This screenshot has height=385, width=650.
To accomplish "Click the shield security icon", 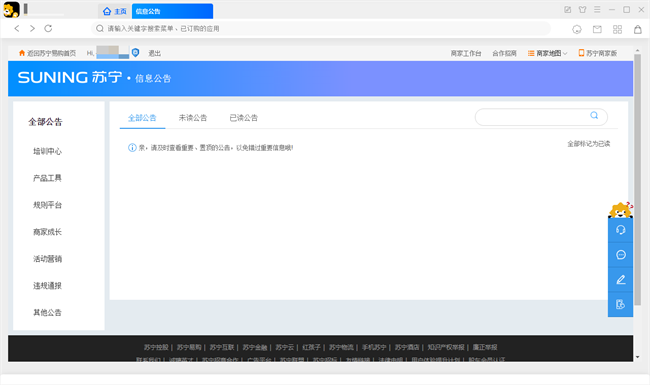I will pyautogui.click(x=135, y=52).
